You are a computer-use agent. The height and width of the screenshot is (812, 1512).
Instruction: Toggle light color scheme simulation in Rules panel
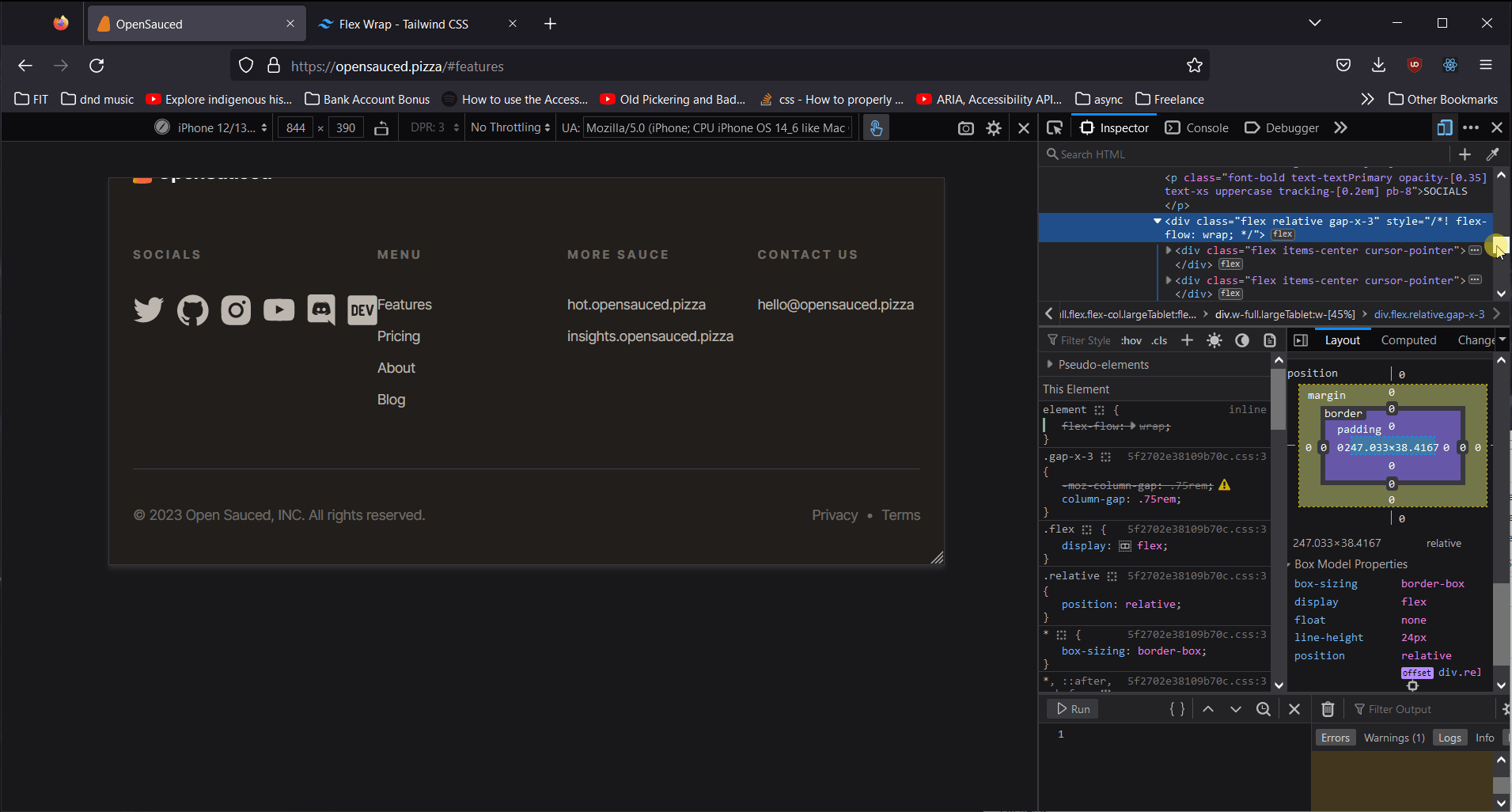(1215, 340)
